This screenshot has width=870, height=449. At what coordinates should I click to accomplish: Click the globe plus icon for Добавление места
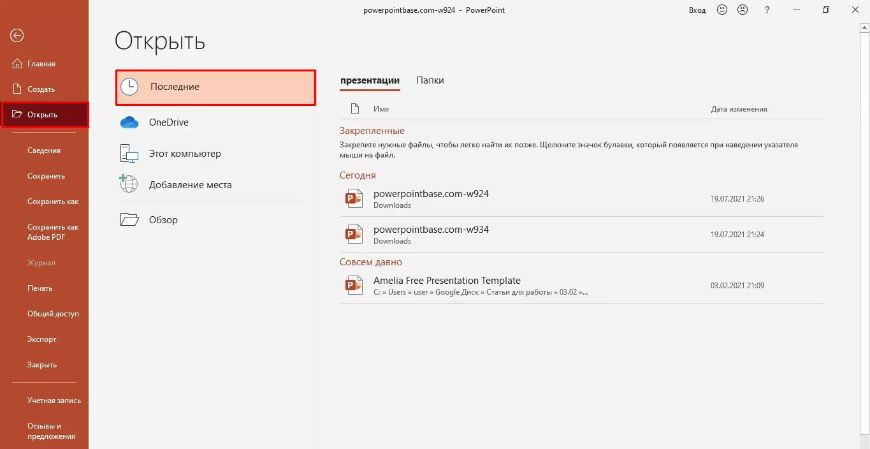click(128, 184)
